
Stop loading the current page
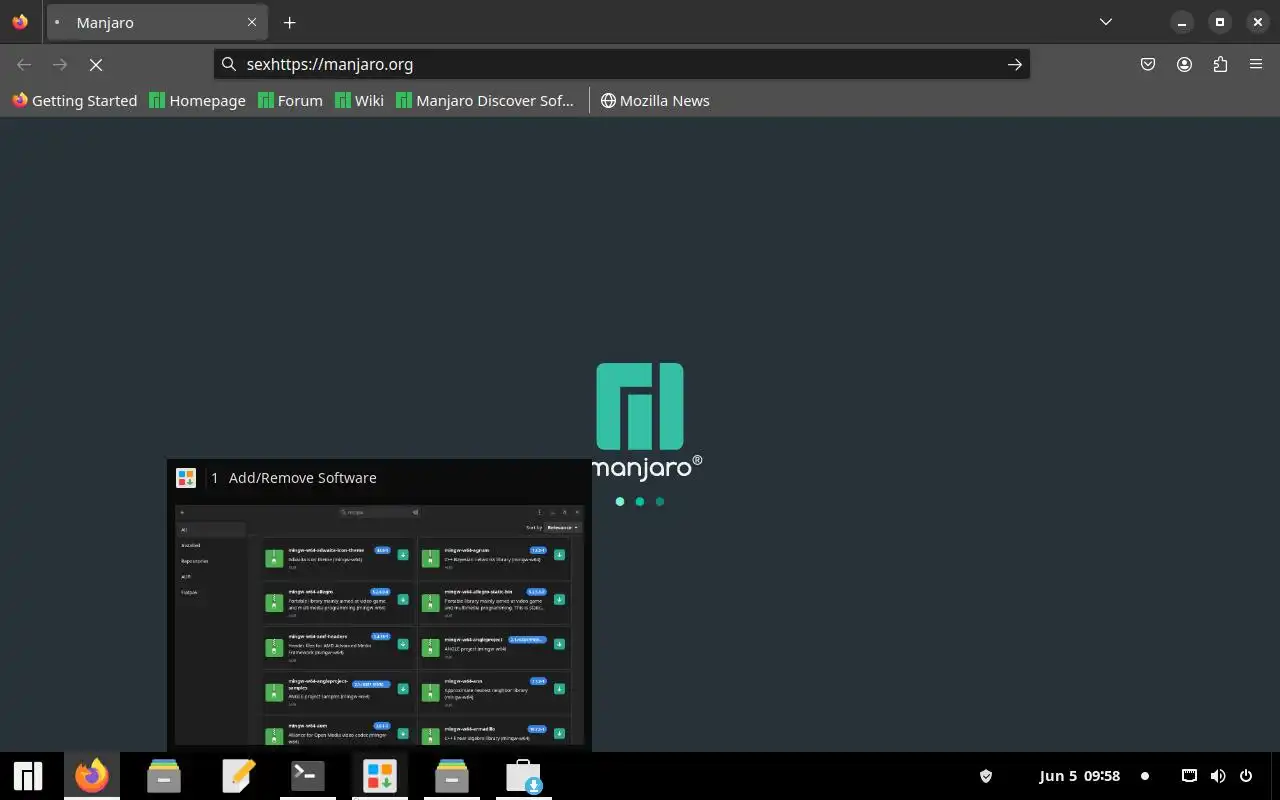click(96, 64)
